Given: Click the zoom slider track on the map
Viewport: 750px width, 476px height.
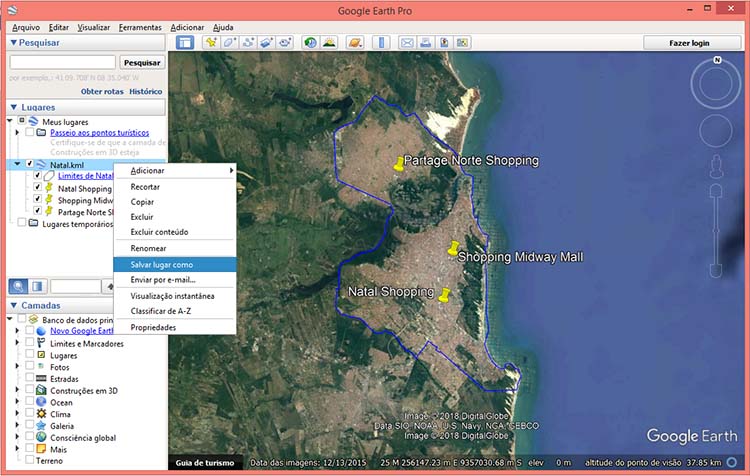Looking at the screenshot, I should pyautogui.click(x=716, y=231).
